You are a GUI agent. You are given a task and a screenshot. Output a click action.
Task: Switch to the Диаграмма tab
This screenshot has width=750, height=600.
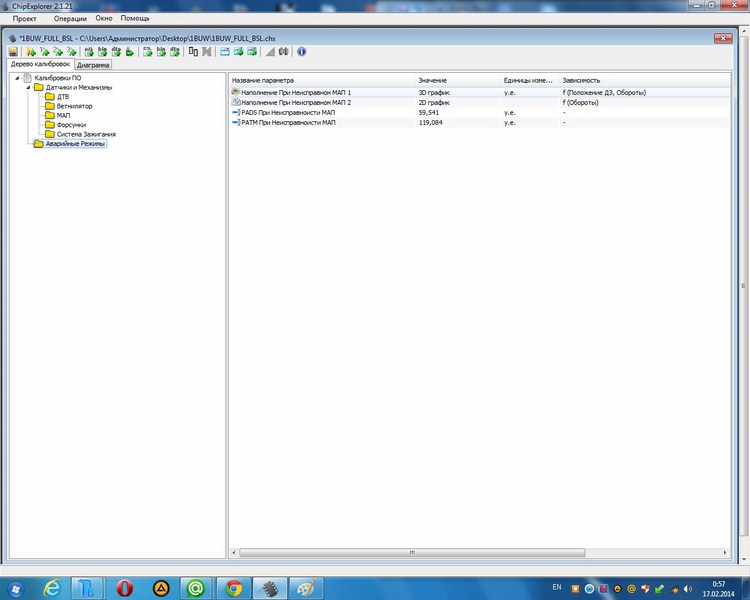[93, 65]
